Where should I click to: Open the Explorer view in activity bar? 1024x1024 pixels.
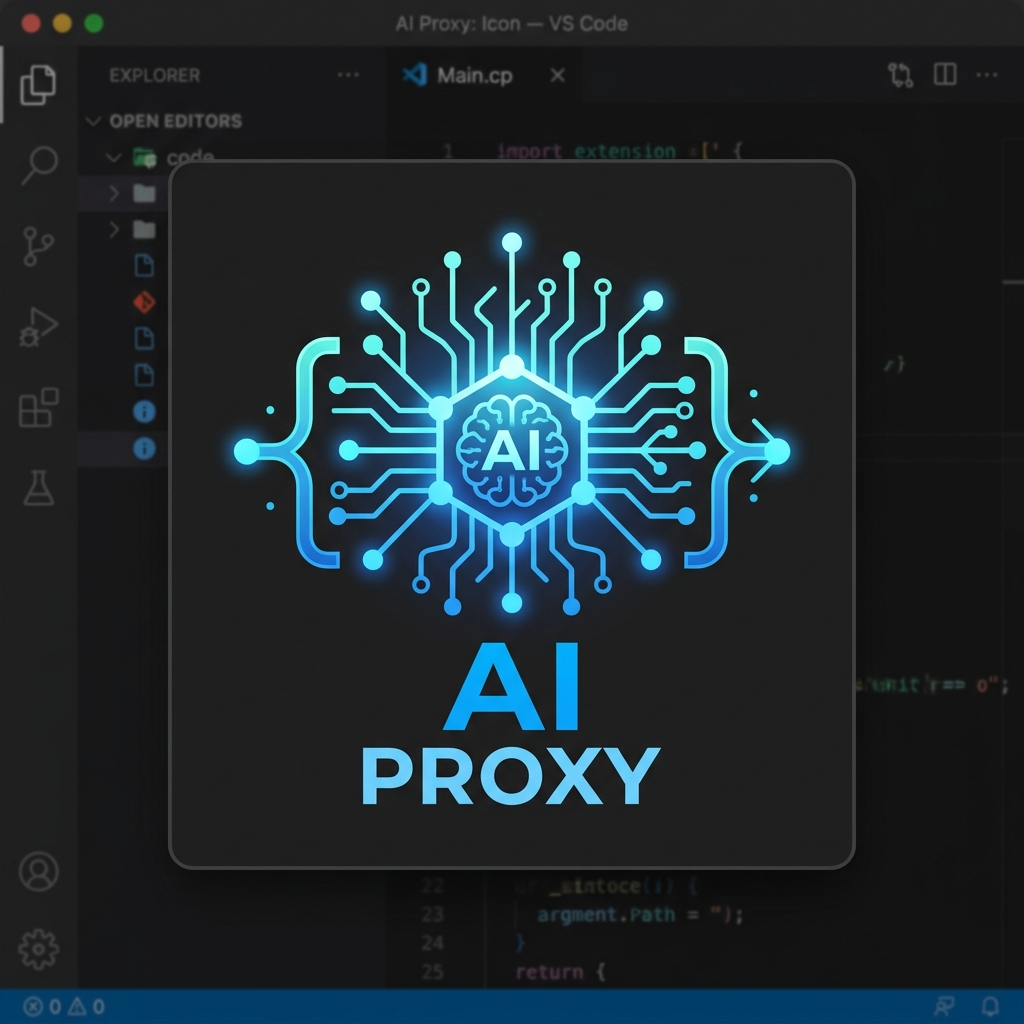38,85
